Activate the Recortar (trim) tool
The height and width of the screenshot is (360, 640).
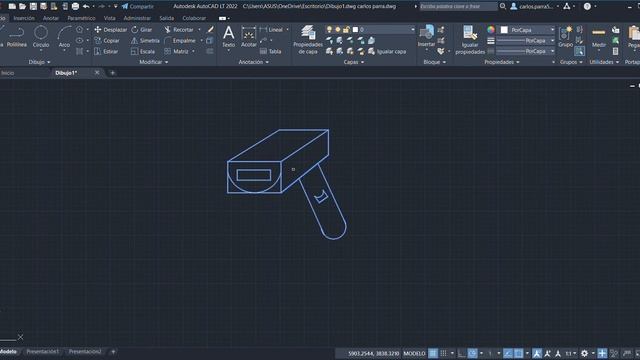pyautogui.click(x=179, y=30)
